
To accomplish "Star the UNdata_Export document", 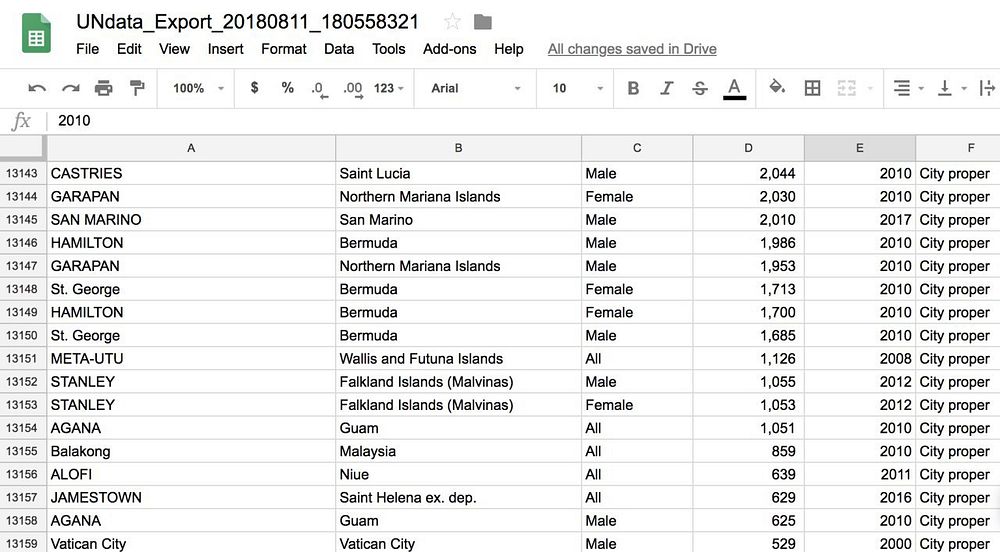I will (x=452, y=22).
